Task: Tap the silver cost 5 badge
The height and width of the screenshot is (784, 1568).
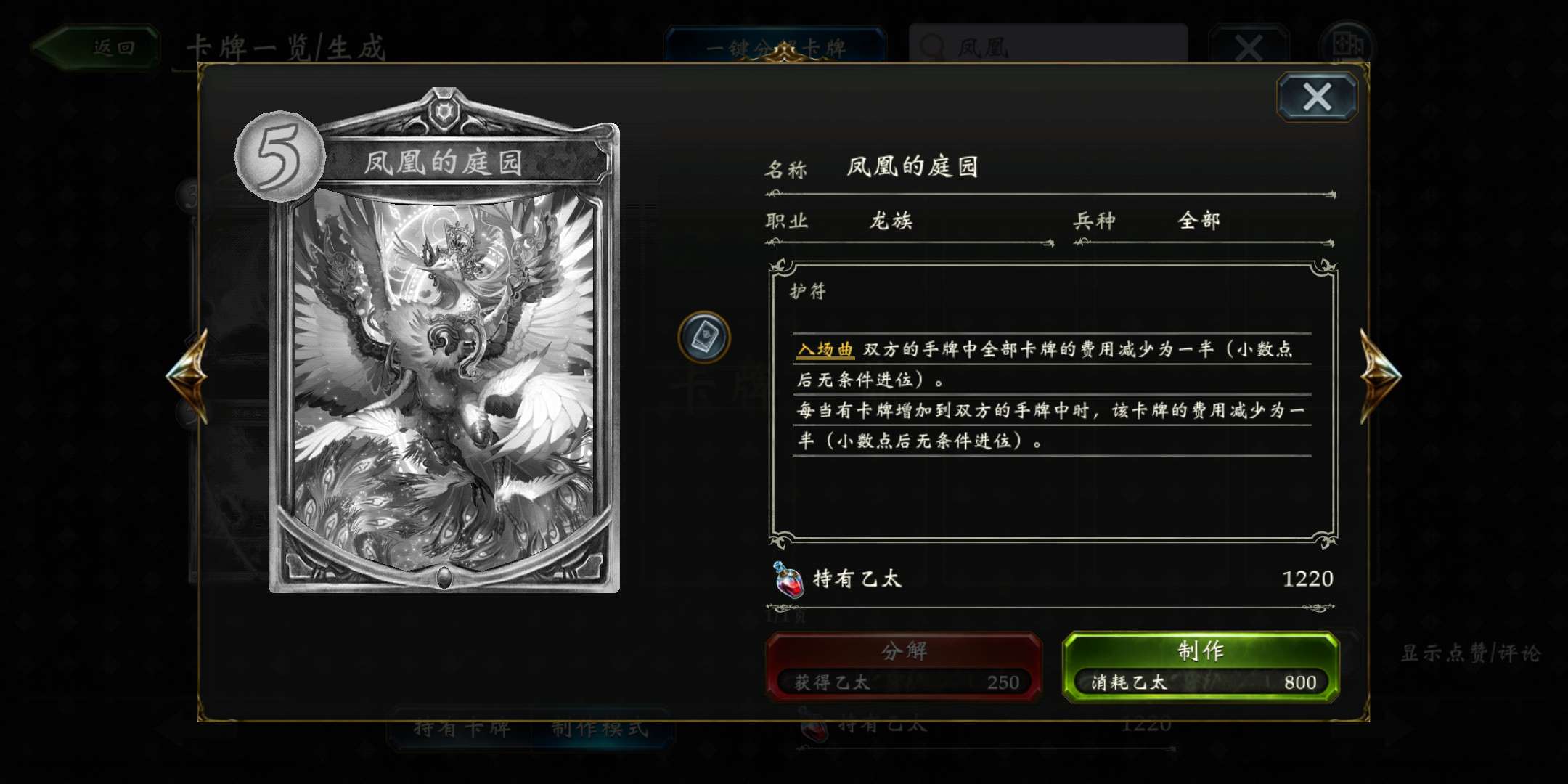Action: pyautogui.click(x=279, y=155)
